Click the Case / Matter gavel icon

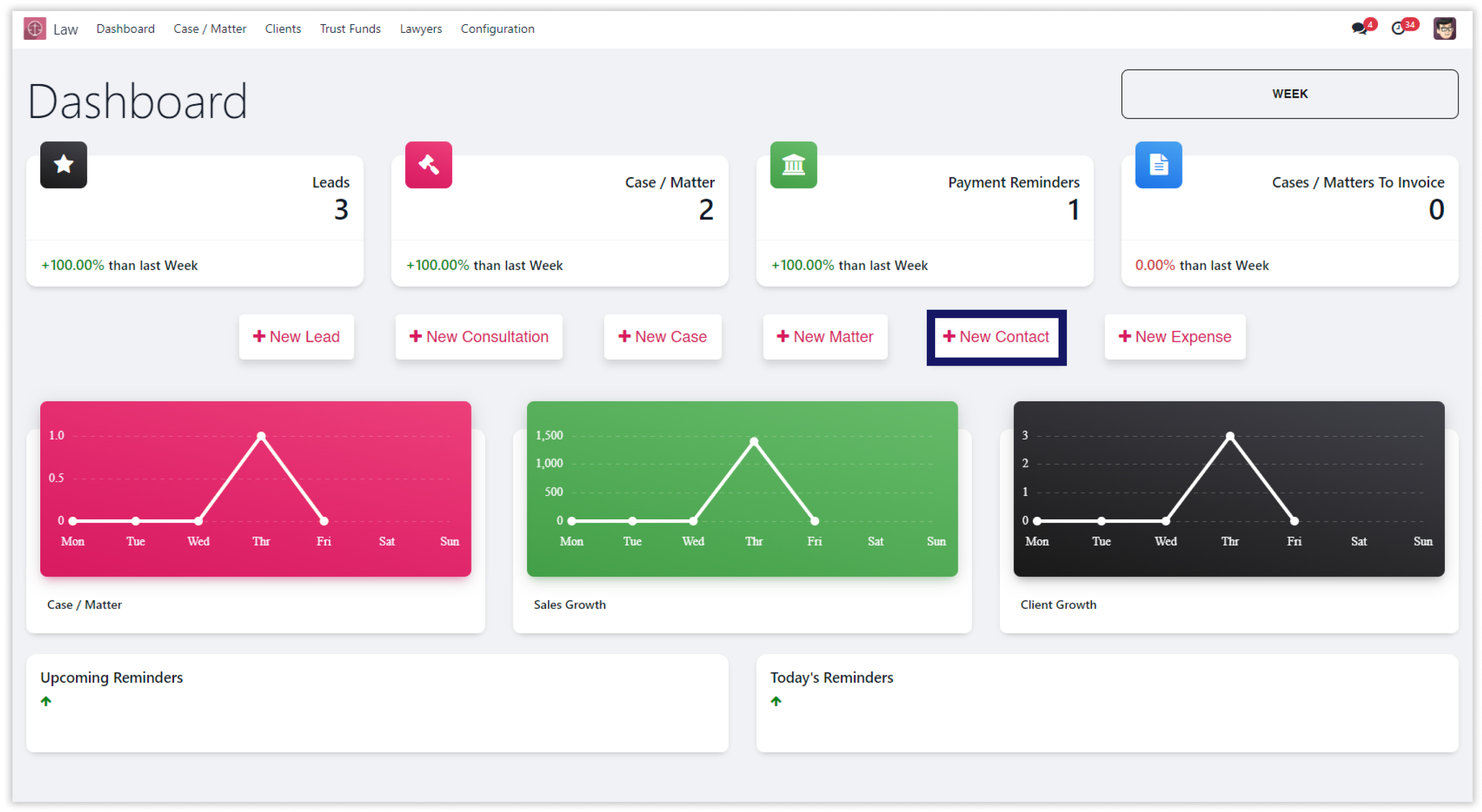pos(429,165)
